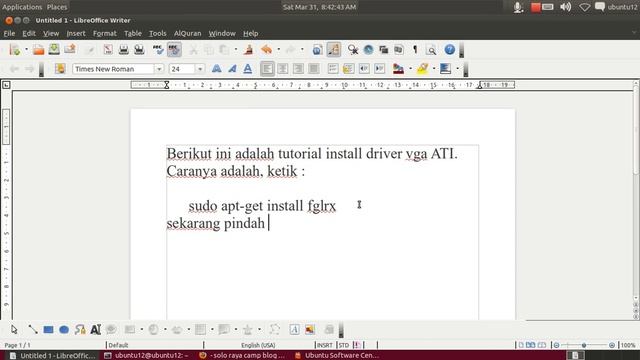Screen dimensions: 640x360
Task: Open Data Sources
Action: [399, 50]
